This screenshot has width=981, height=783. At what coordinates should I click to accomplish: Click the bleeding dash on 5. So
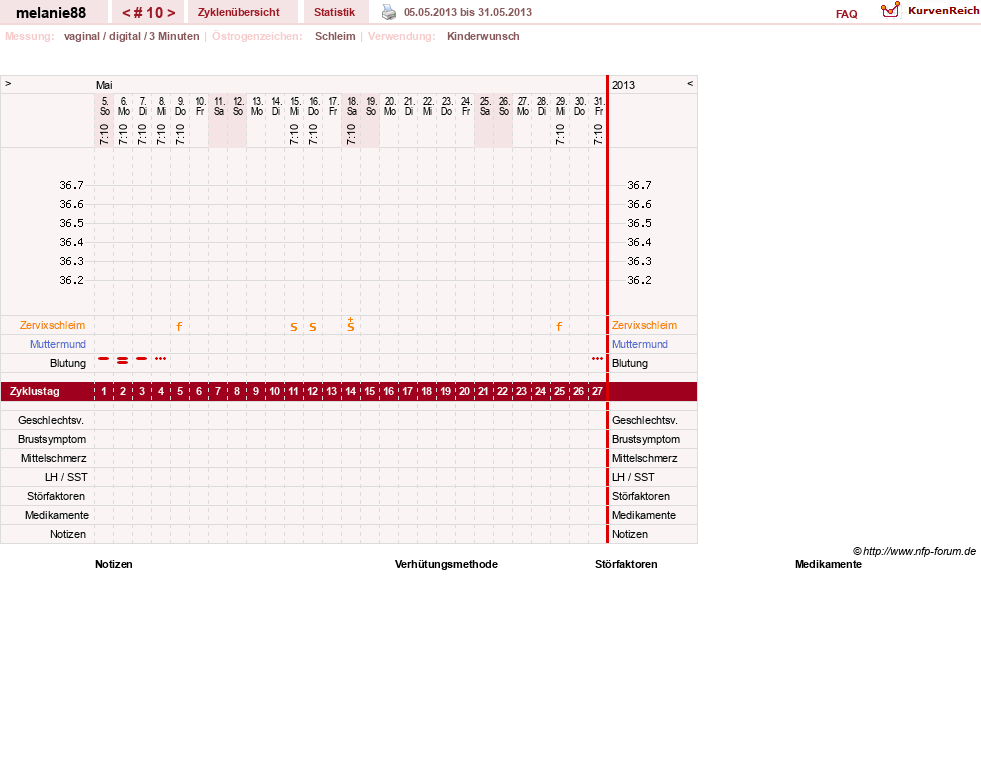point(104,358)
